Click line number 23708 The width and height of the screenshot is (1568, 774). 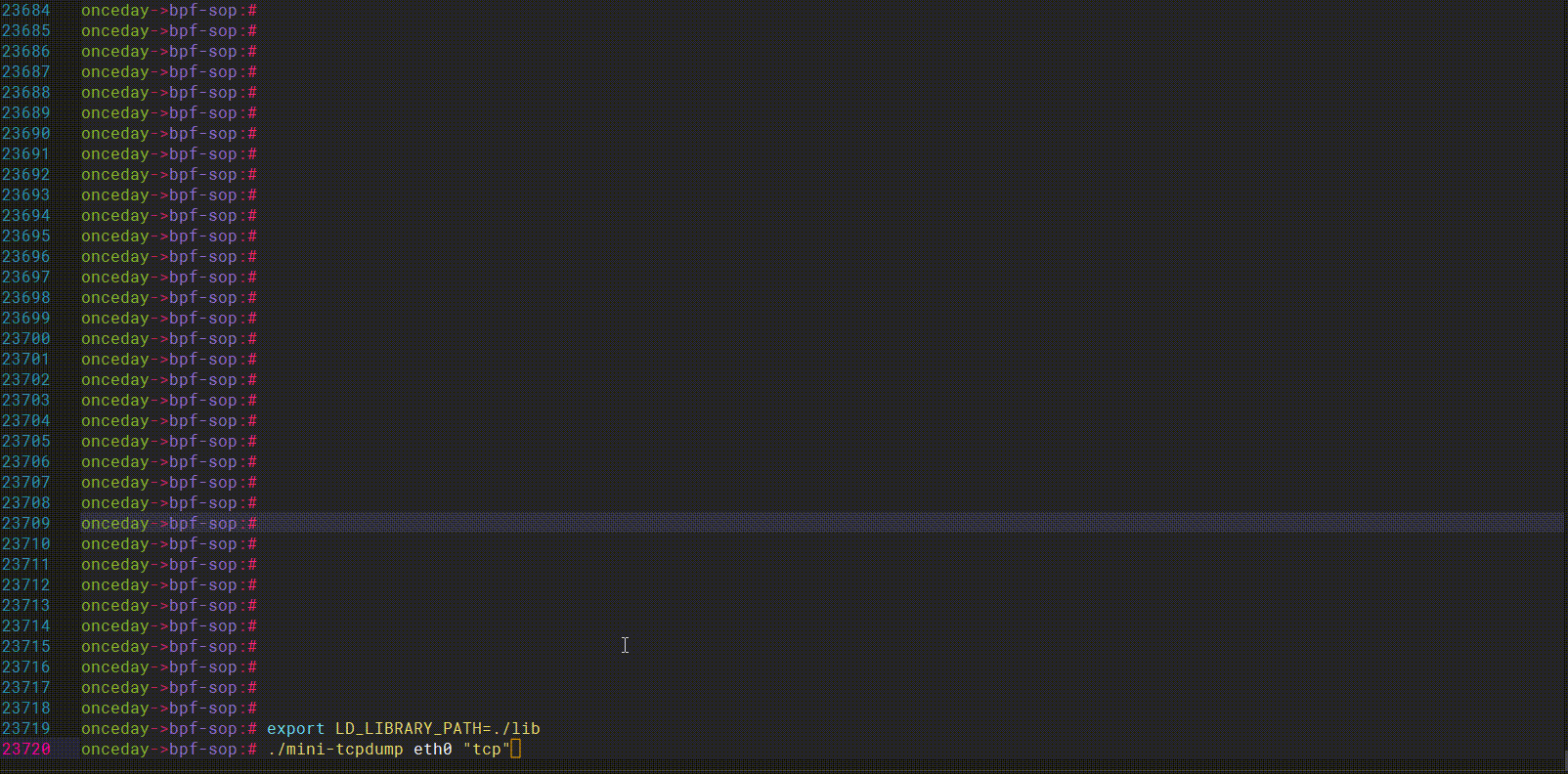[26, 503]
